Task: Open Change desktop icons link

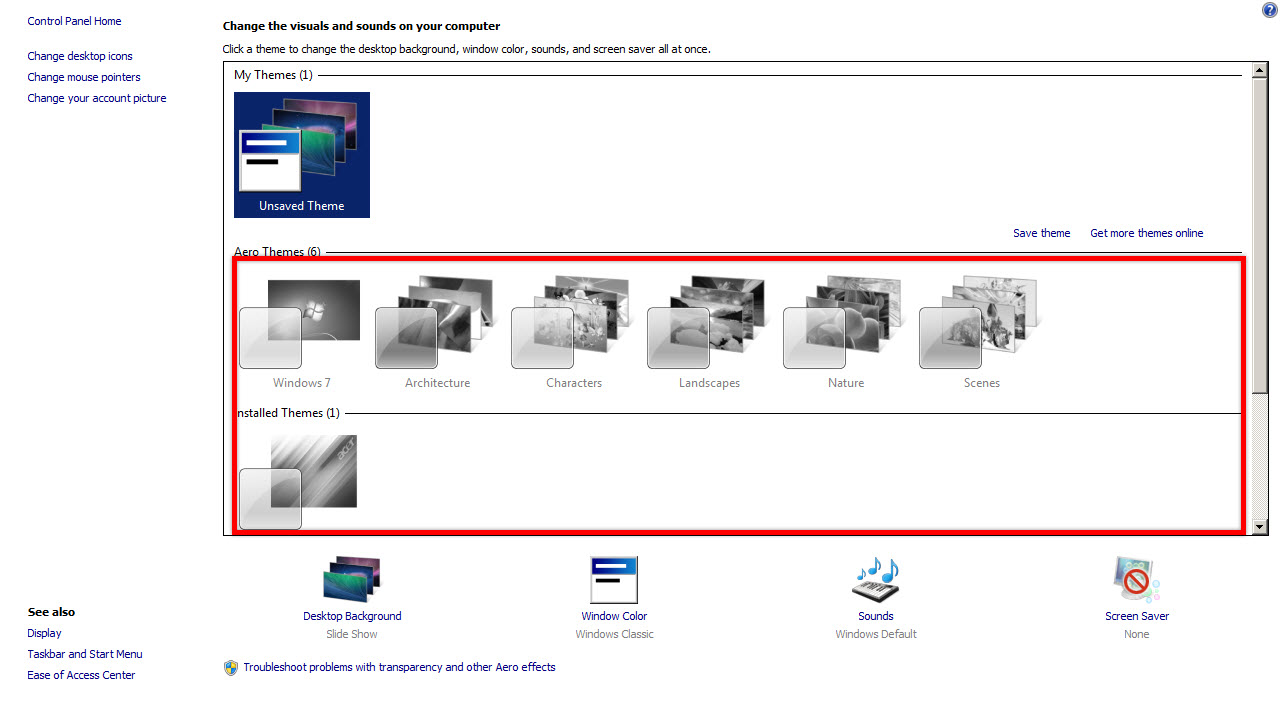Action: point(80,56)
